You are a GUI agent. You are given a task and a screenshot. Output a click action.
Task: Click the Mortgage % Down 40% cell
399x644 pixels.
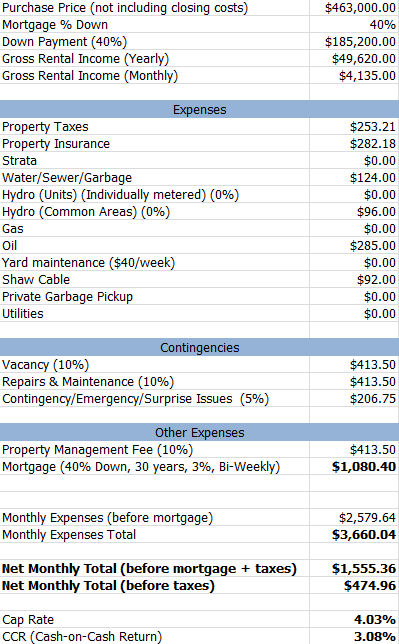click(x=354, y=25)
